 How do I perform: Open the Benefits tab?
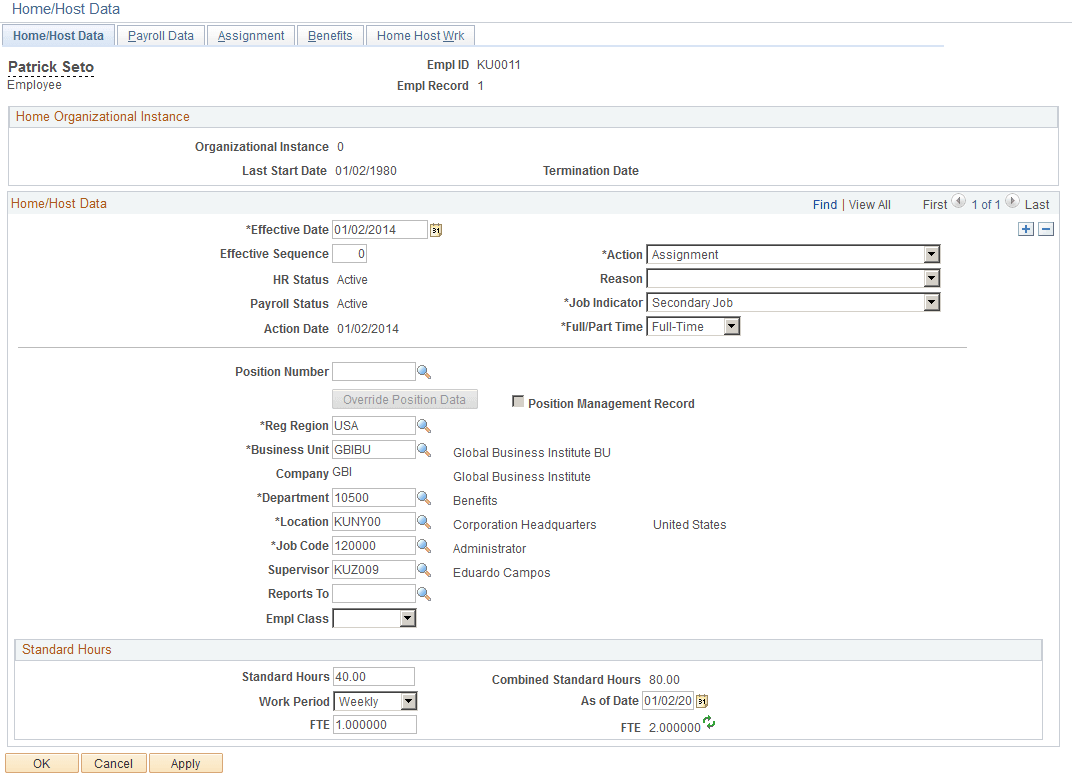(330, 35)
